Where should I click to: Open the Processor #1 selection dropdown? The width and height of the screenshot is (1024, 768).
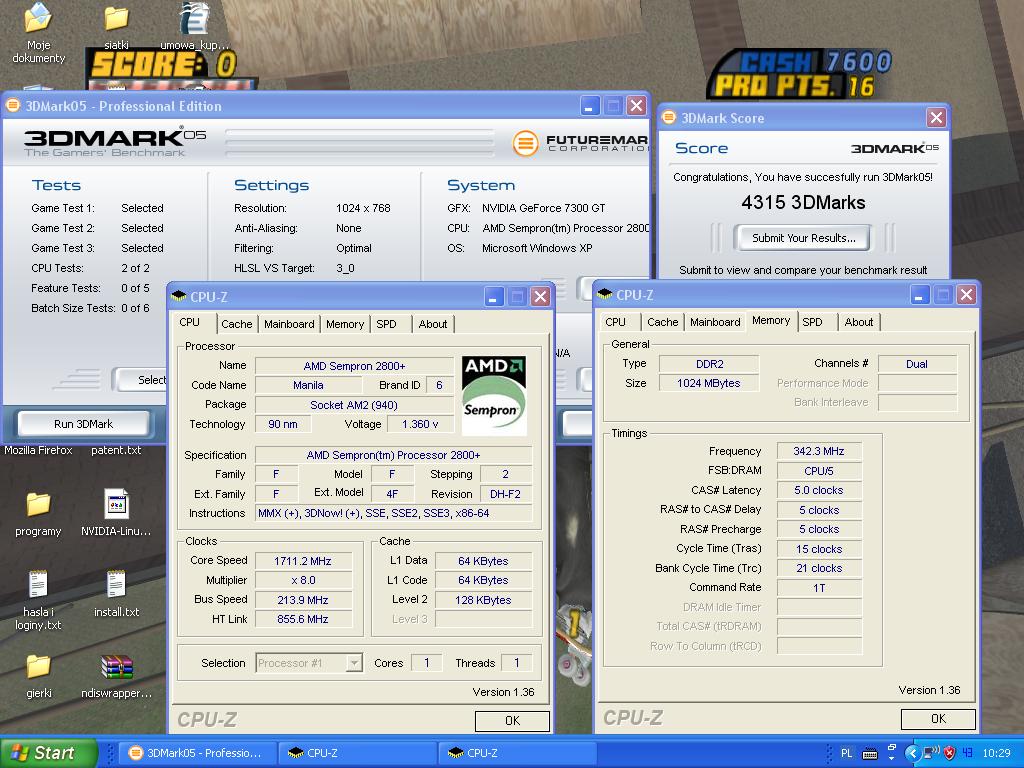tap(309, 663)
